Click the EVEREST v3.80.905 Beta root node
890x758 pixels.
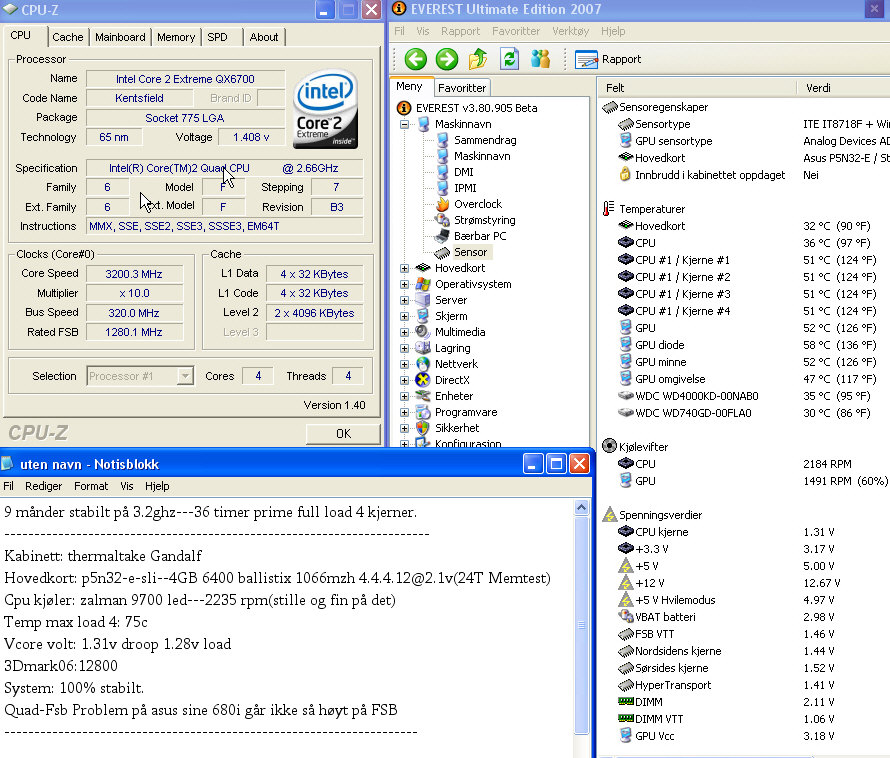pos(476,108)
